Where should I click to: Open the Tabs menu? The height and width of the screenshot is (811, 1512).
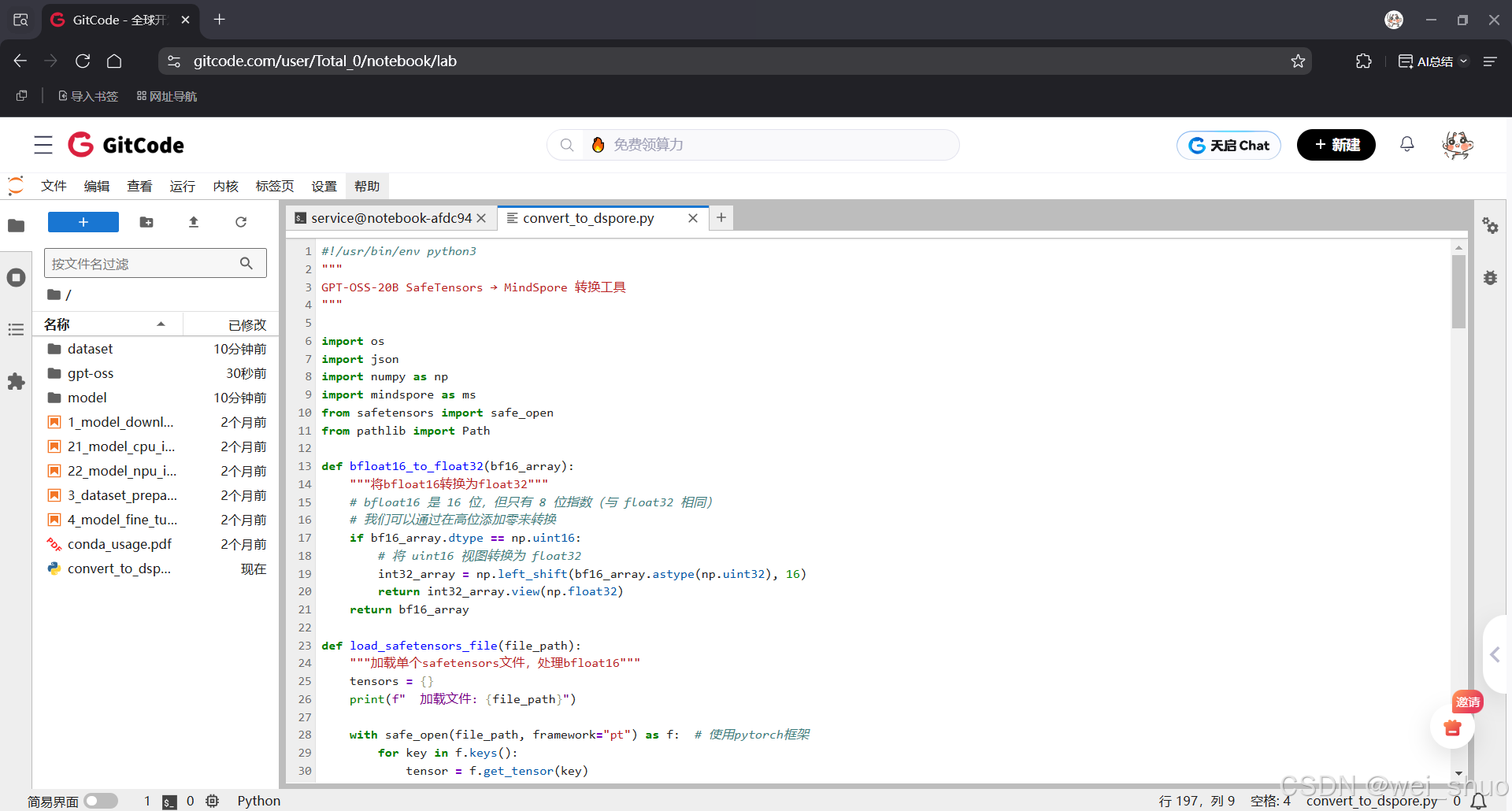pos(275,186)
